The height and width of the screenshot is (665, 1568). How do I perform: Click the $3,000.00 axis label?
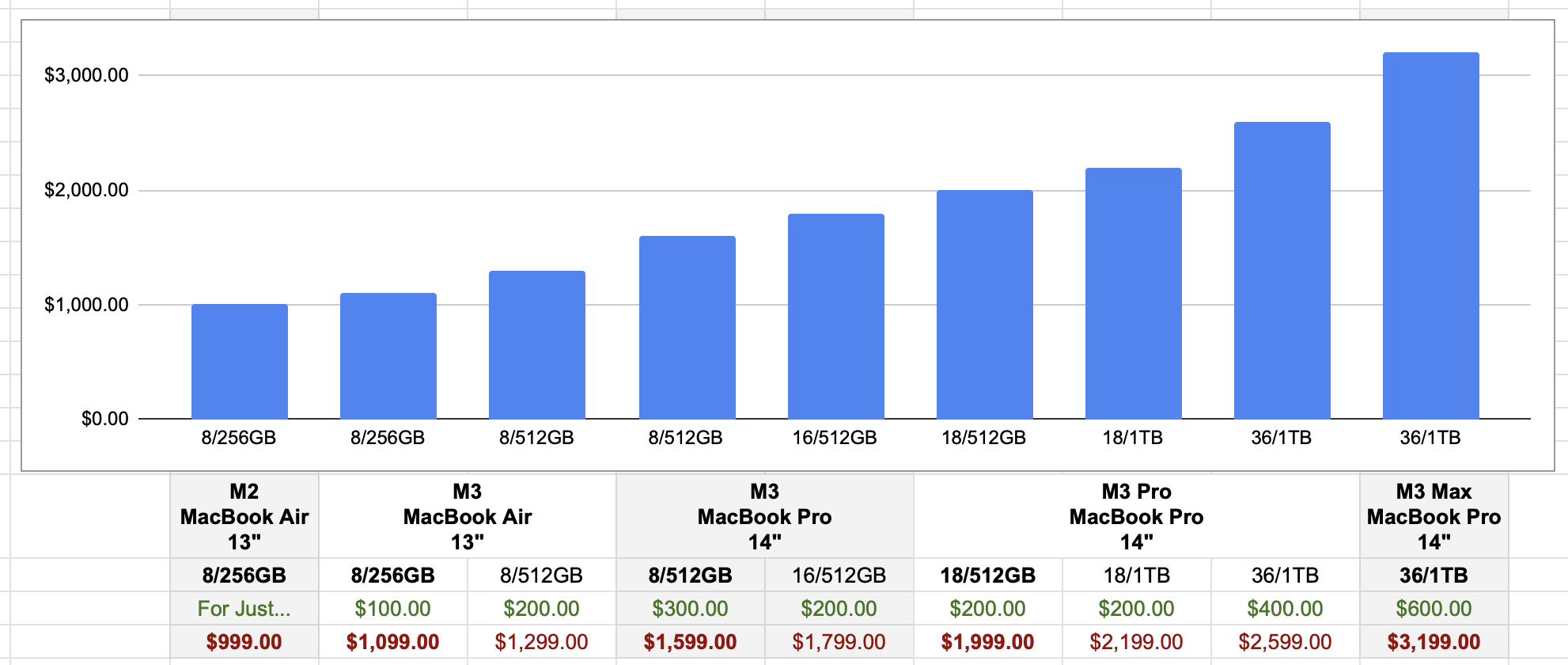coord(86,75)
